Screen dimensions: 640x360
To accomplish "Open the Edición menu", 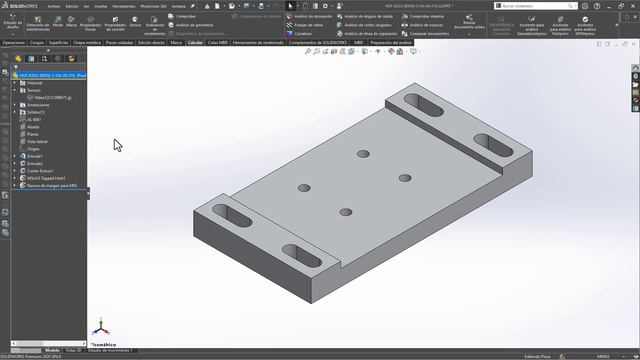I will coord(72,6).
